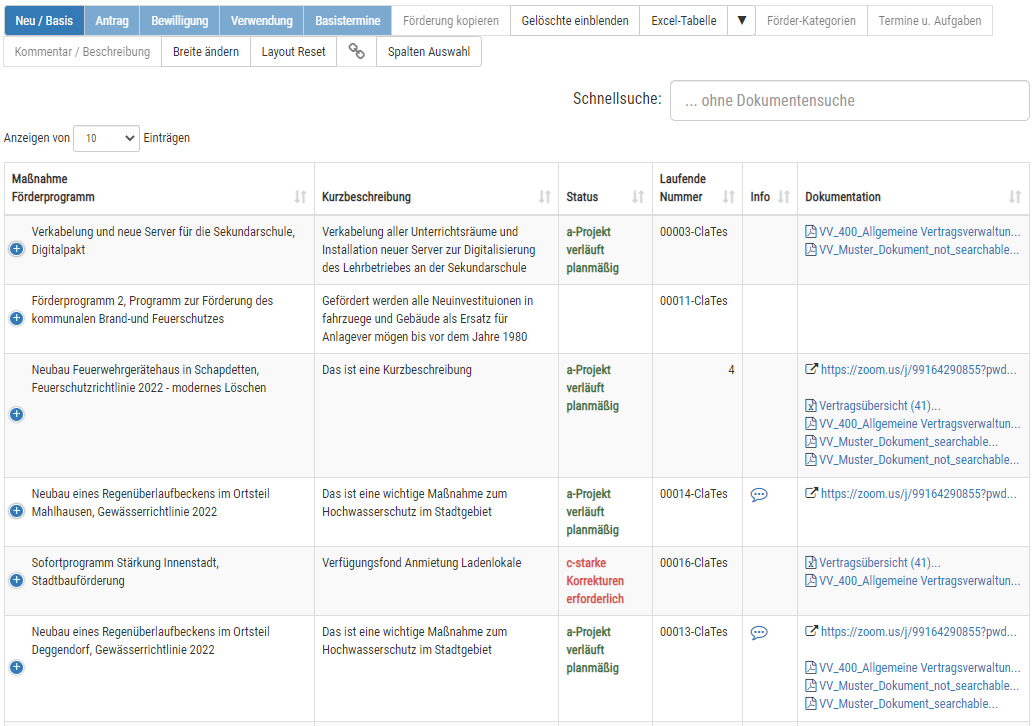The width and height of the screenshot is (1034, 726).
Task: Expand row Förderprogramm 2 with plus icon
Action: click(x=16, y=318)
